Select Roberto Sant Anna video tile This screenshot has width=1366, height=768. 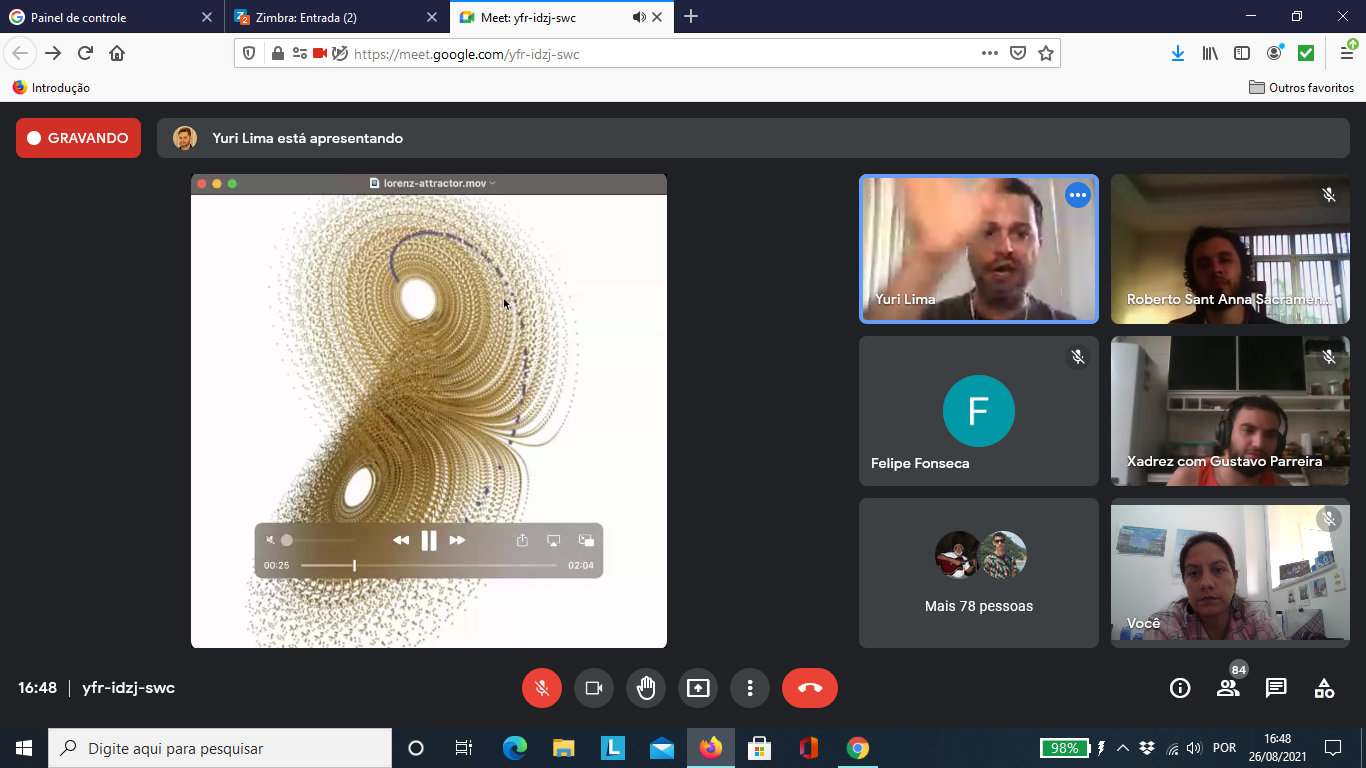coord(1230,249)
